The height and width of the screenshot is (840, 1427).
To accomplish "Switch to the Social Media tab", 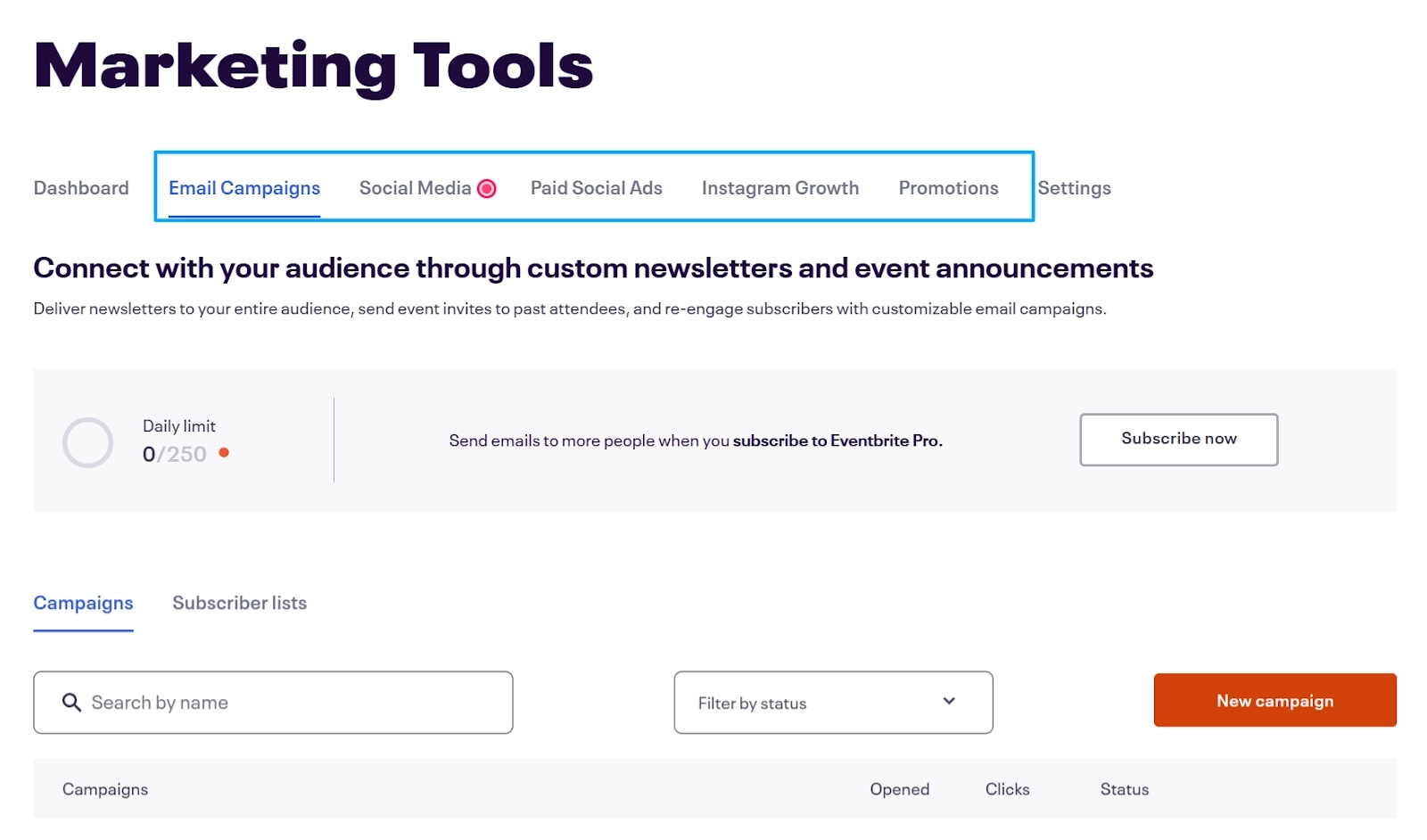I will 415,188.
